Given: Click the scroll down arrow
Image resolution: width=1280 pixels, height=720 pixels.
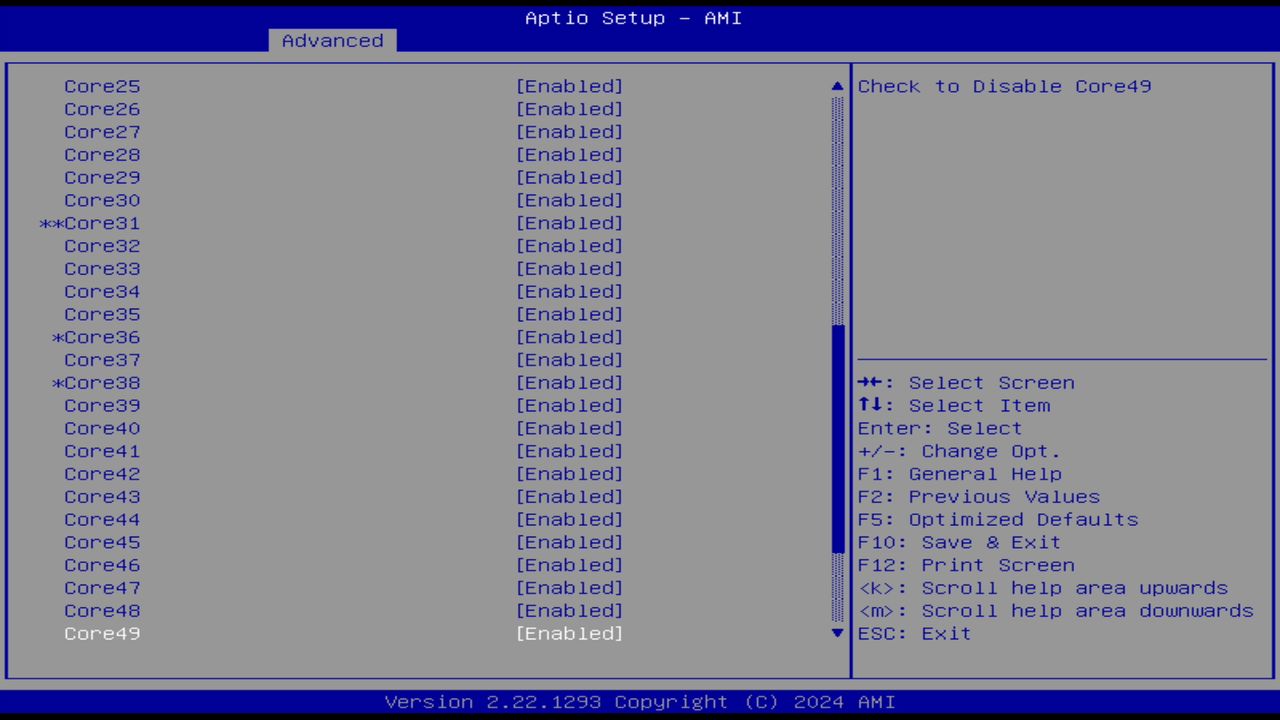Looking at the screenshot, I should pos(838,633).
